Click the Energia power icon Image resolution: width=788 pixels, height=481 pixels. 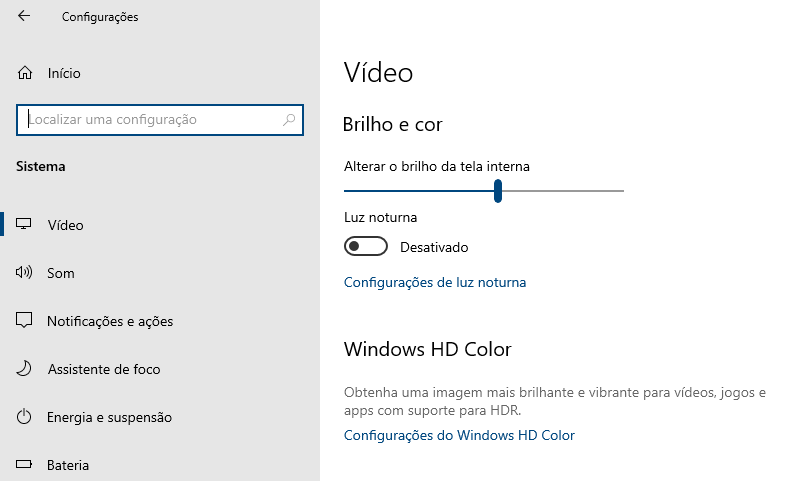(x=24, y=417)
